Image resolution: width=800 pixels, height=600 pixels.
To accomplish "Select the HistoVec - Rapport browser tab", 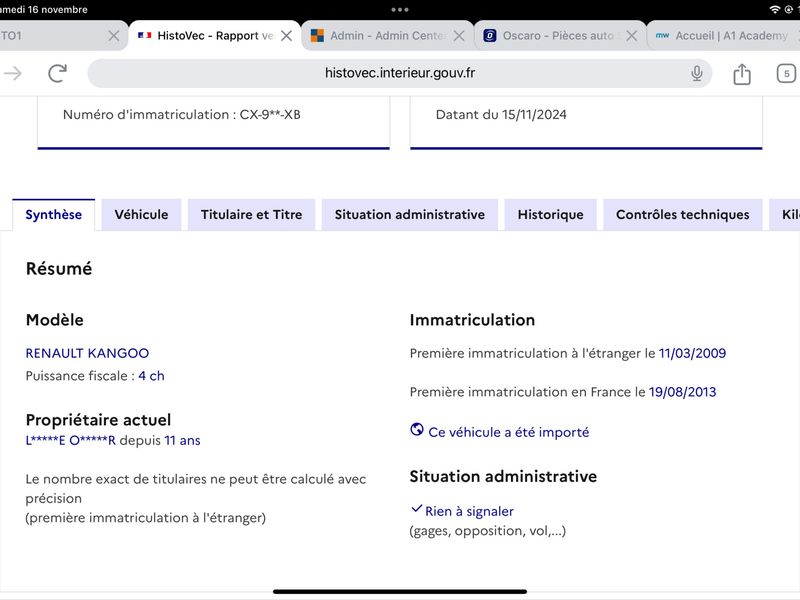I will (215, 36).
